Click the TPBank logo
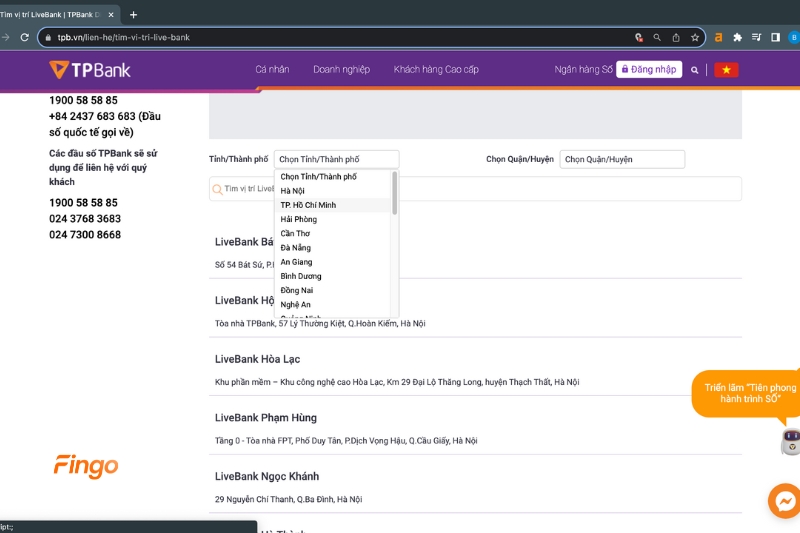 pyautogui.click(x=90, y=70)
